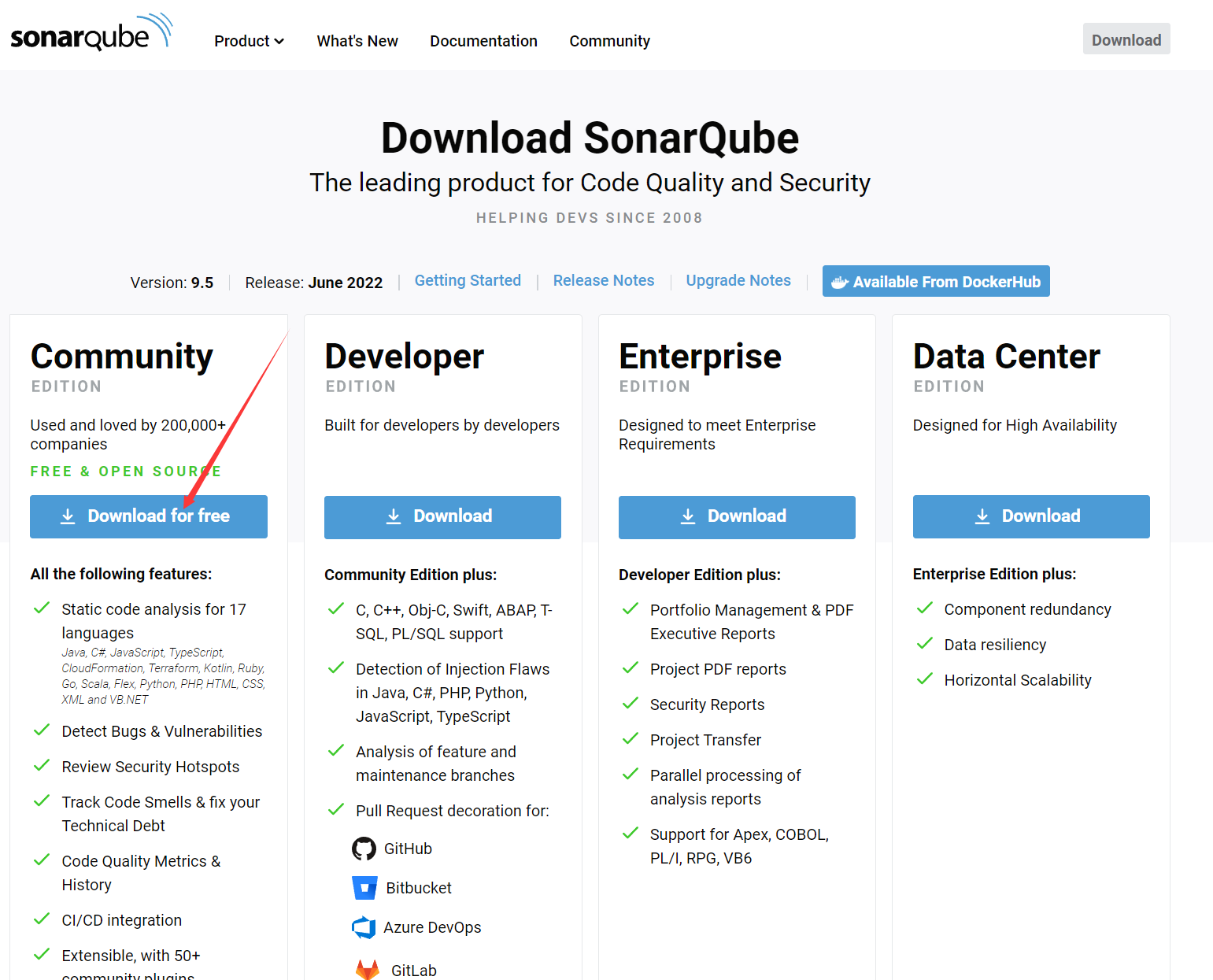
Task: Click 'Azure DevOps' label text
Action: pyautogui.click(x=432, y=927)
